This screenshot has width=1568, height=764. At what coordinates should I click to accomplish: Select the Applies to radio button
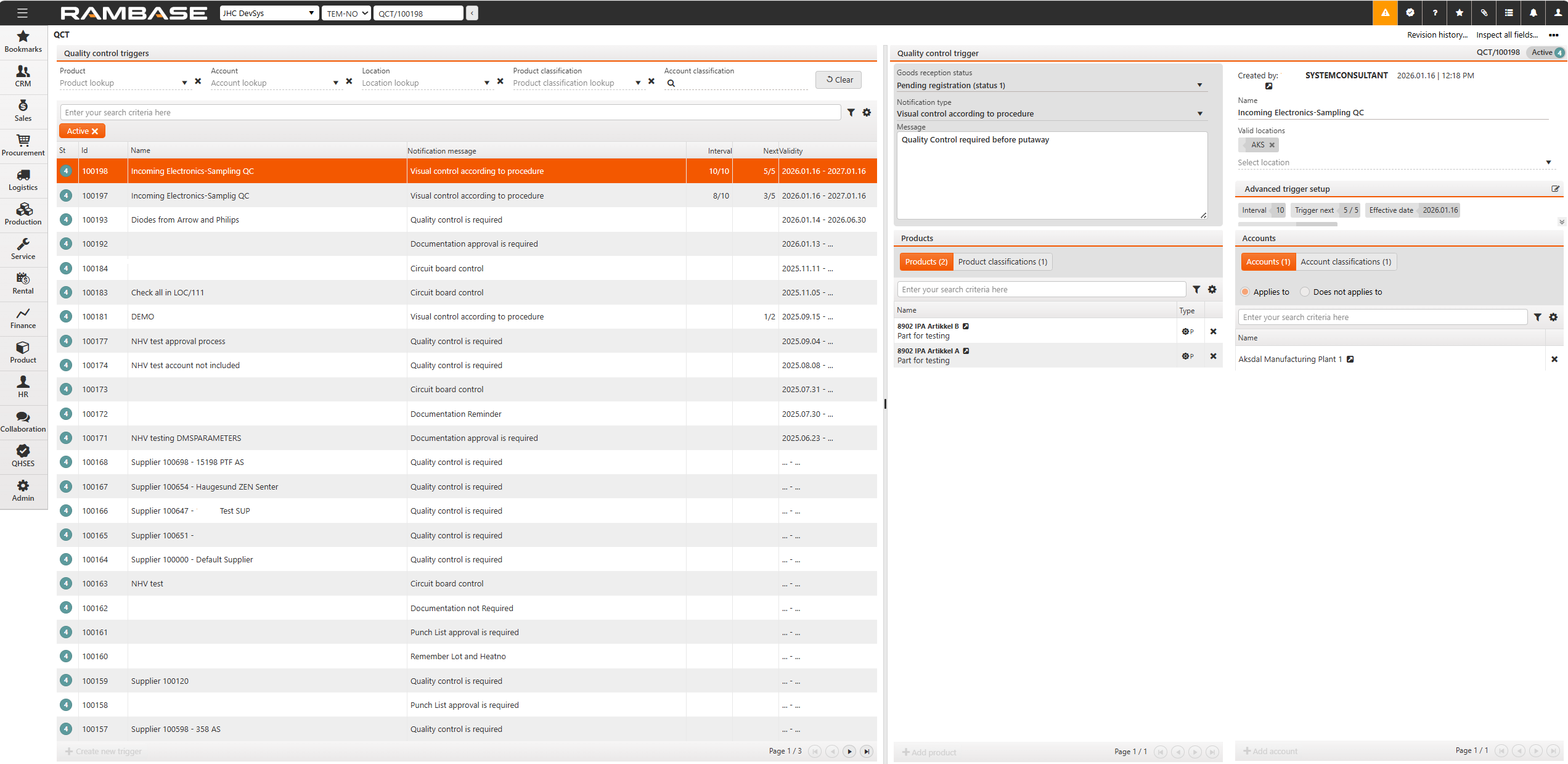(1245, 292)
